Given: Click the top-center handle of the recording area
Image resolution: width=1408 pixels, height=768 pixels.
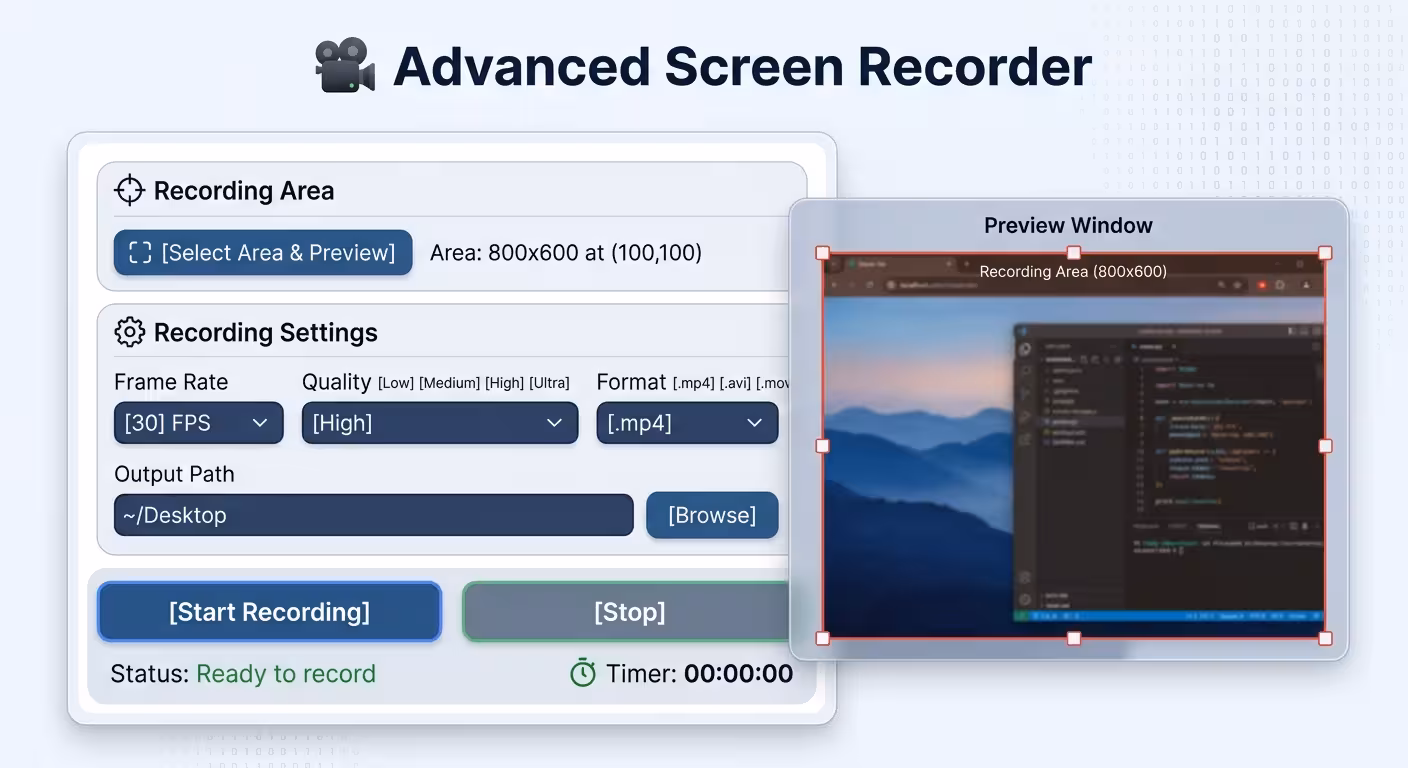Looking at the screenshot, I should pos(1074,253).
